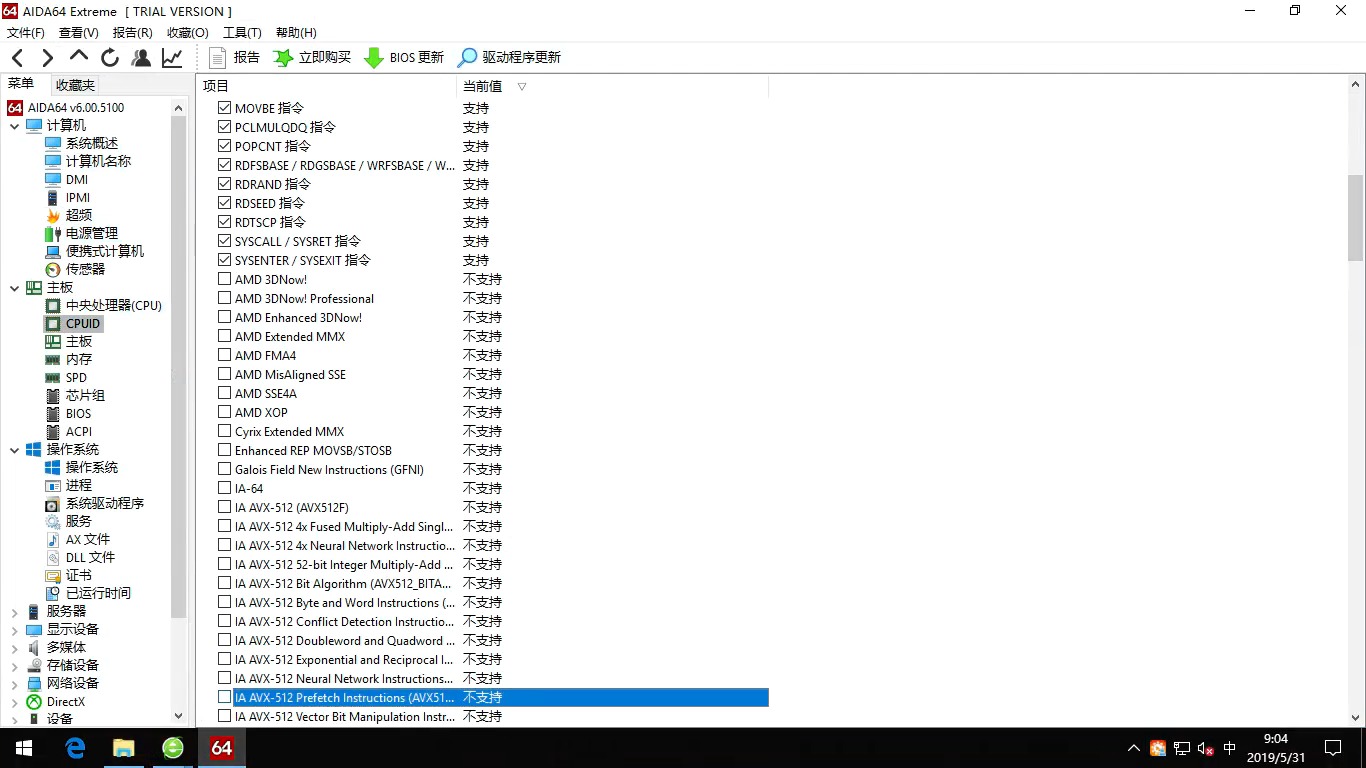Open the 工具(T) menu
This screenshot has height=768, width=1366.
tap(242, 33)
